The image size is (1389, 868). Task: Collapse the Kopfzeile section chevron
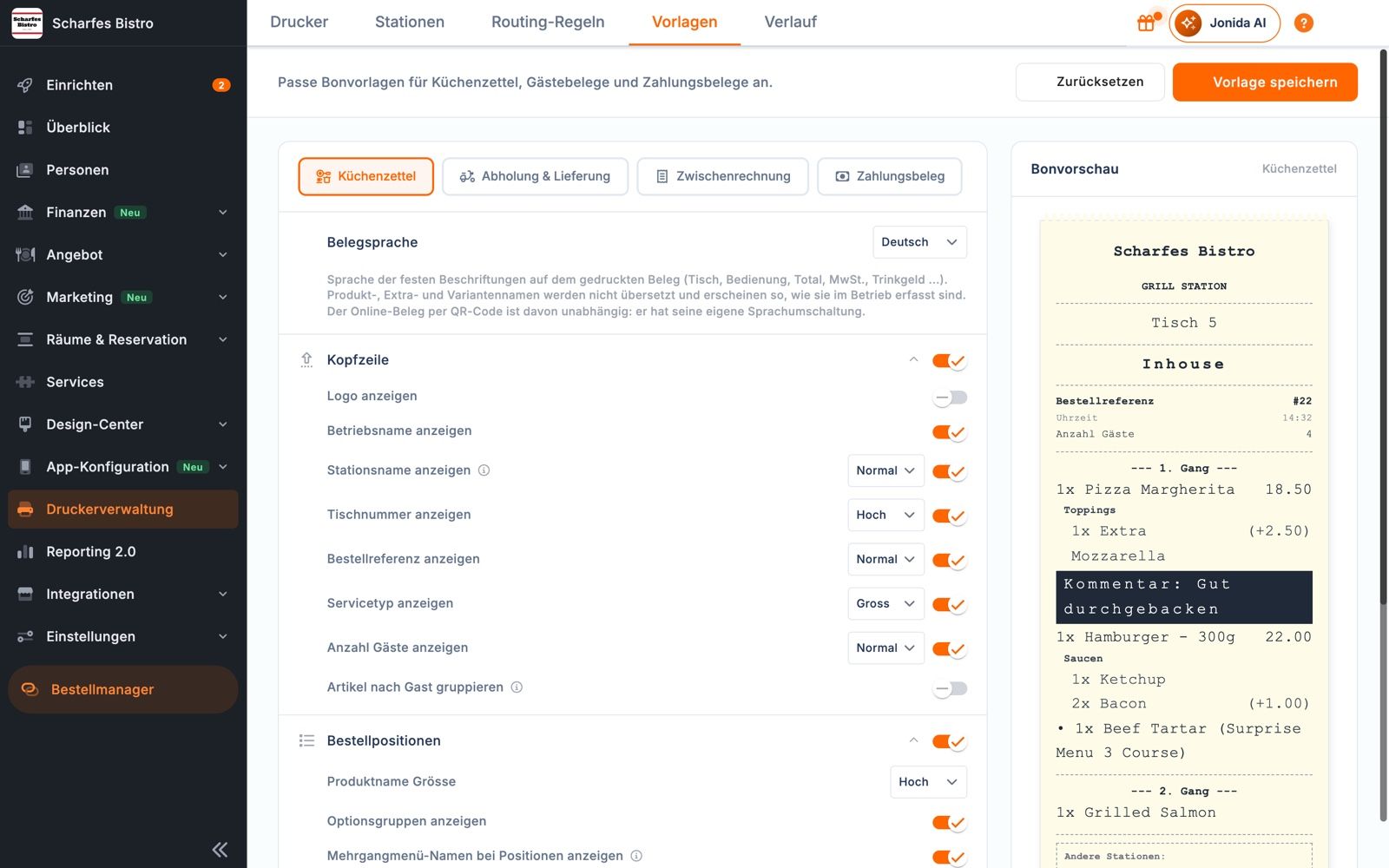click(x=913, y=359)
